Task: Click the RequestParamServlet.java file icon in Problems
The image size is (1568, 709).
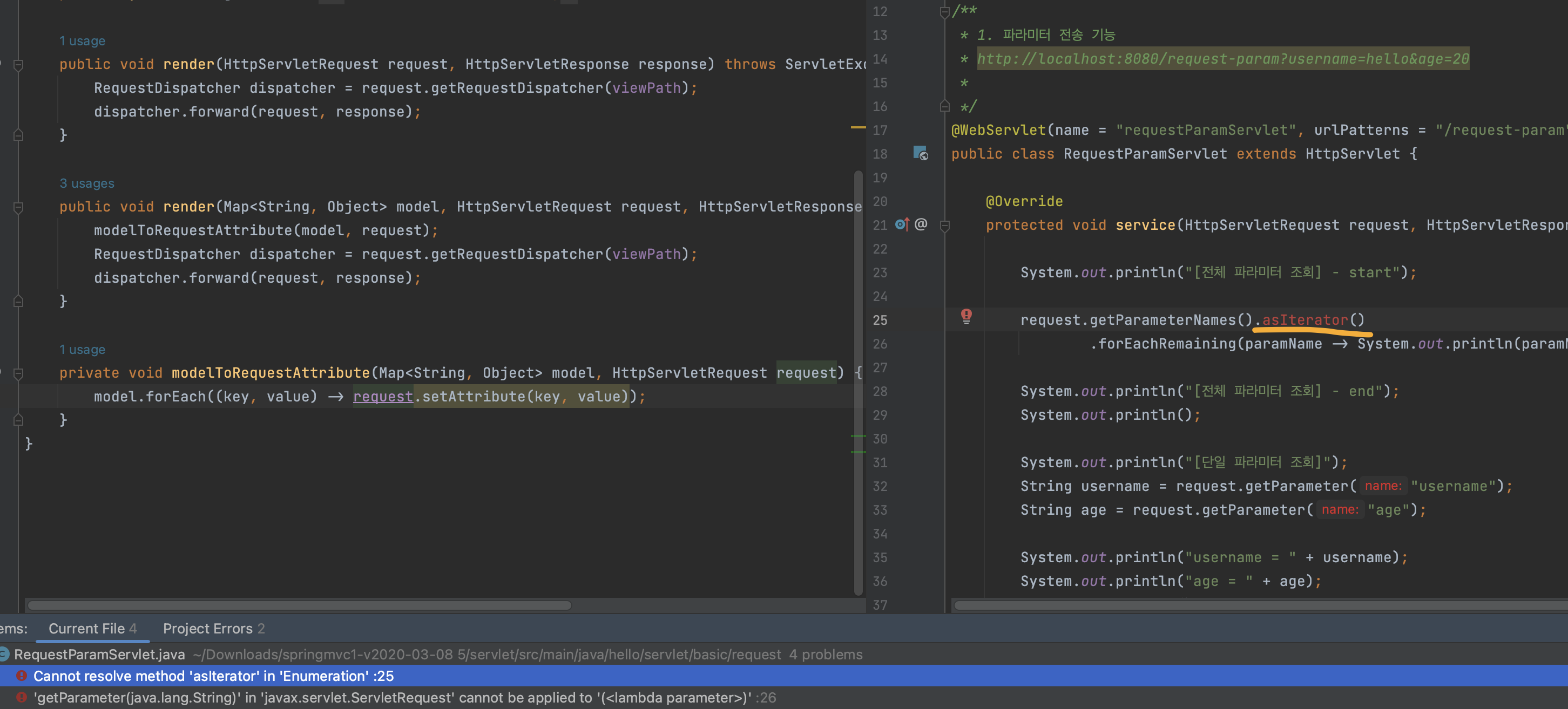Action: (x=4, y=655)
